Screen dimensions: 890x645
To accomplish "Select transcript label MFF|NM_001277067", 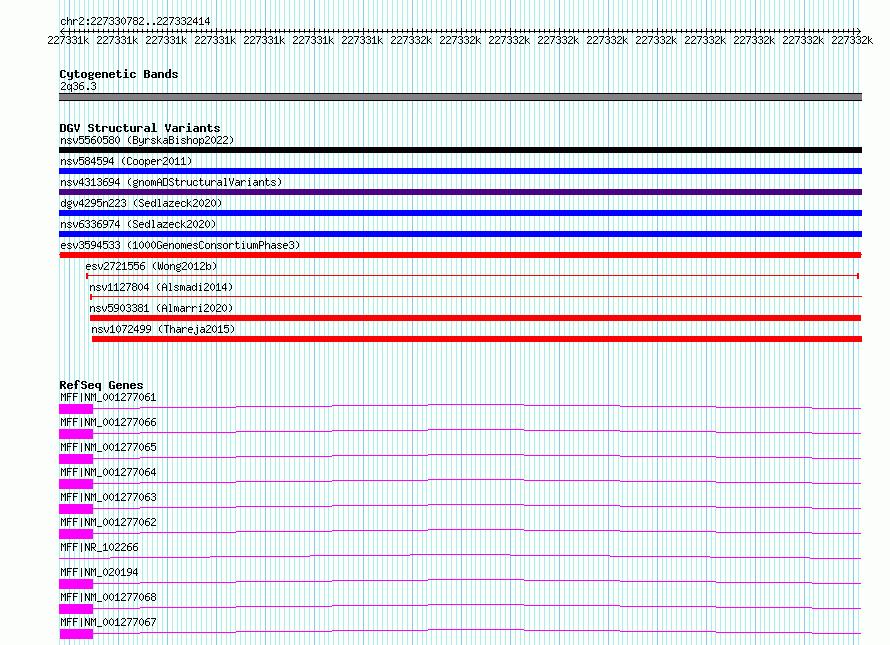I will click(108, 622).
